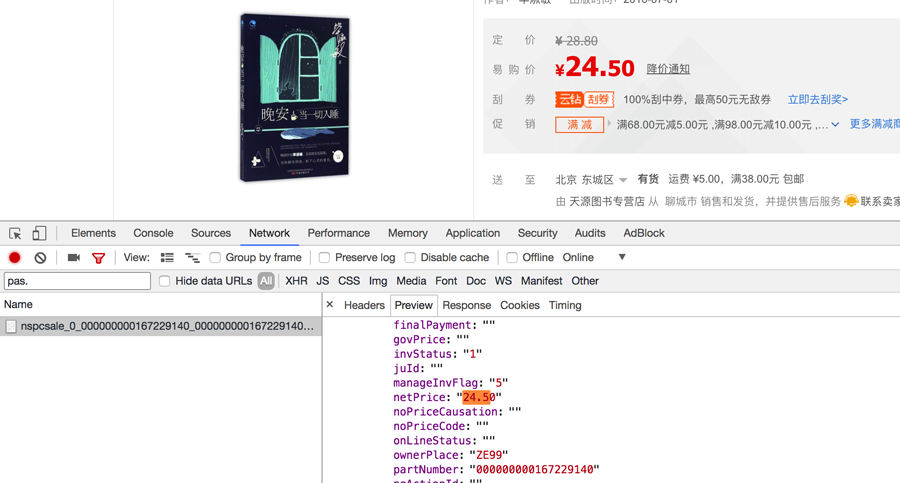The width and height of the screenshot is (900, 483).
Task: Capture screenshots camera icon
Action: pos(73,257)
